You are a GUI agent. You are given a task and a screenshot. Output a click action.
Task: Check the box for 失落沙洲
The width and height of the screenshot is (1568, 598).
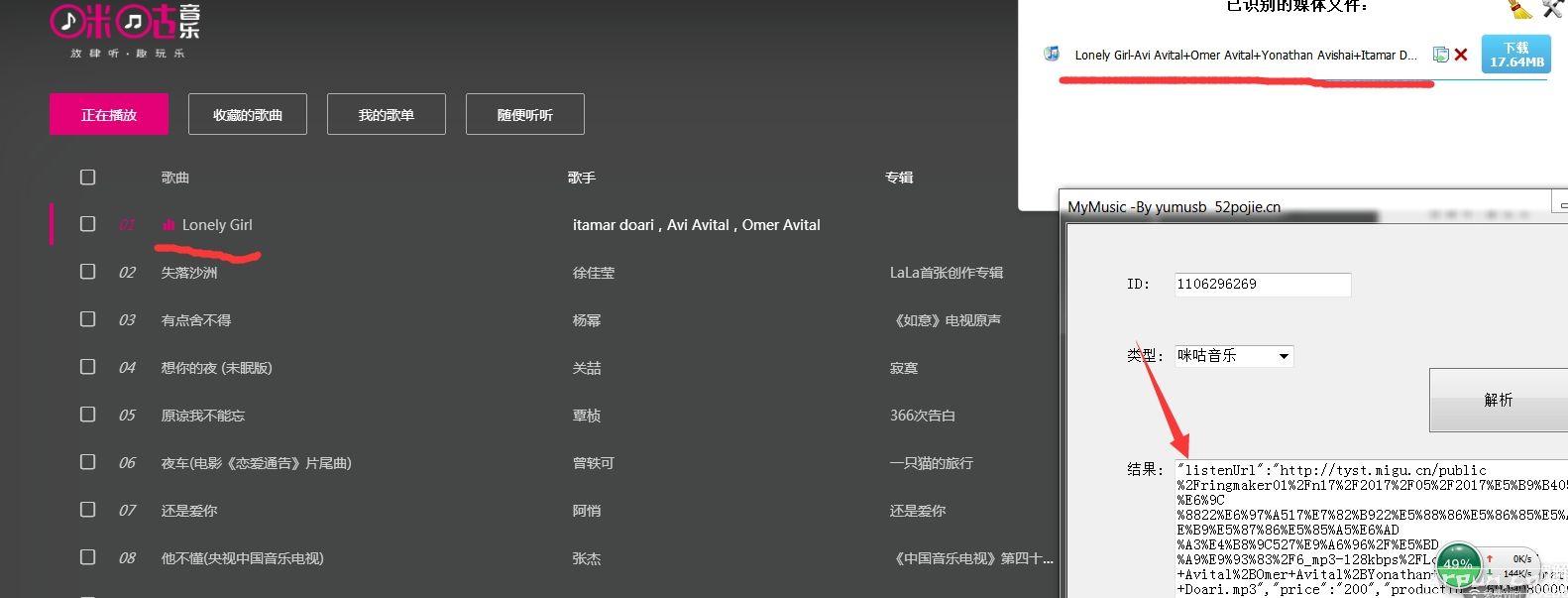point(88,272)
